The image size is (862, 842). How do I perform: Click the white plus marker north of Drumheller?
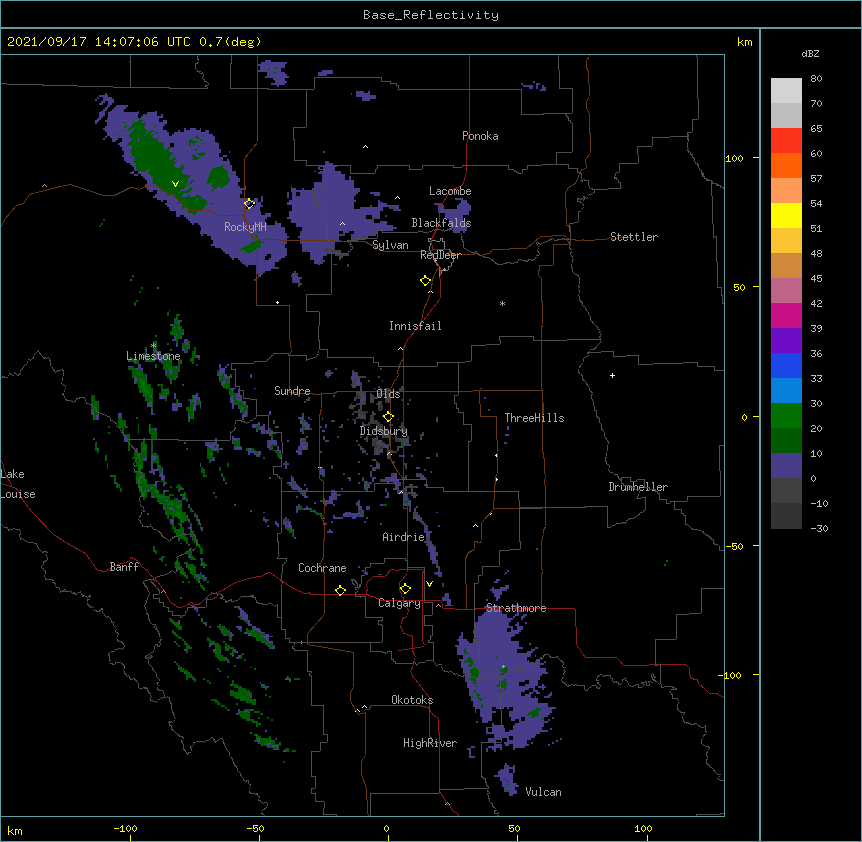[x=612, y=375]
